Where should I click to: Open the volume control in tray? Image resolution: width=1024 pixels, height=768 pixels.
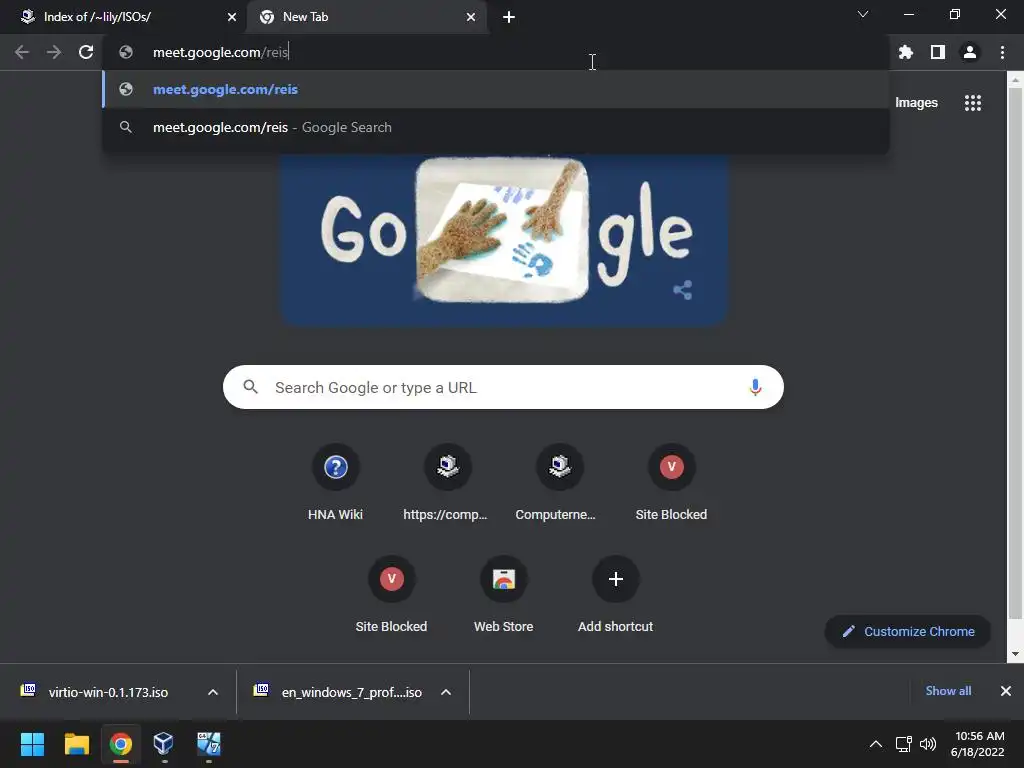click(928, 744)
